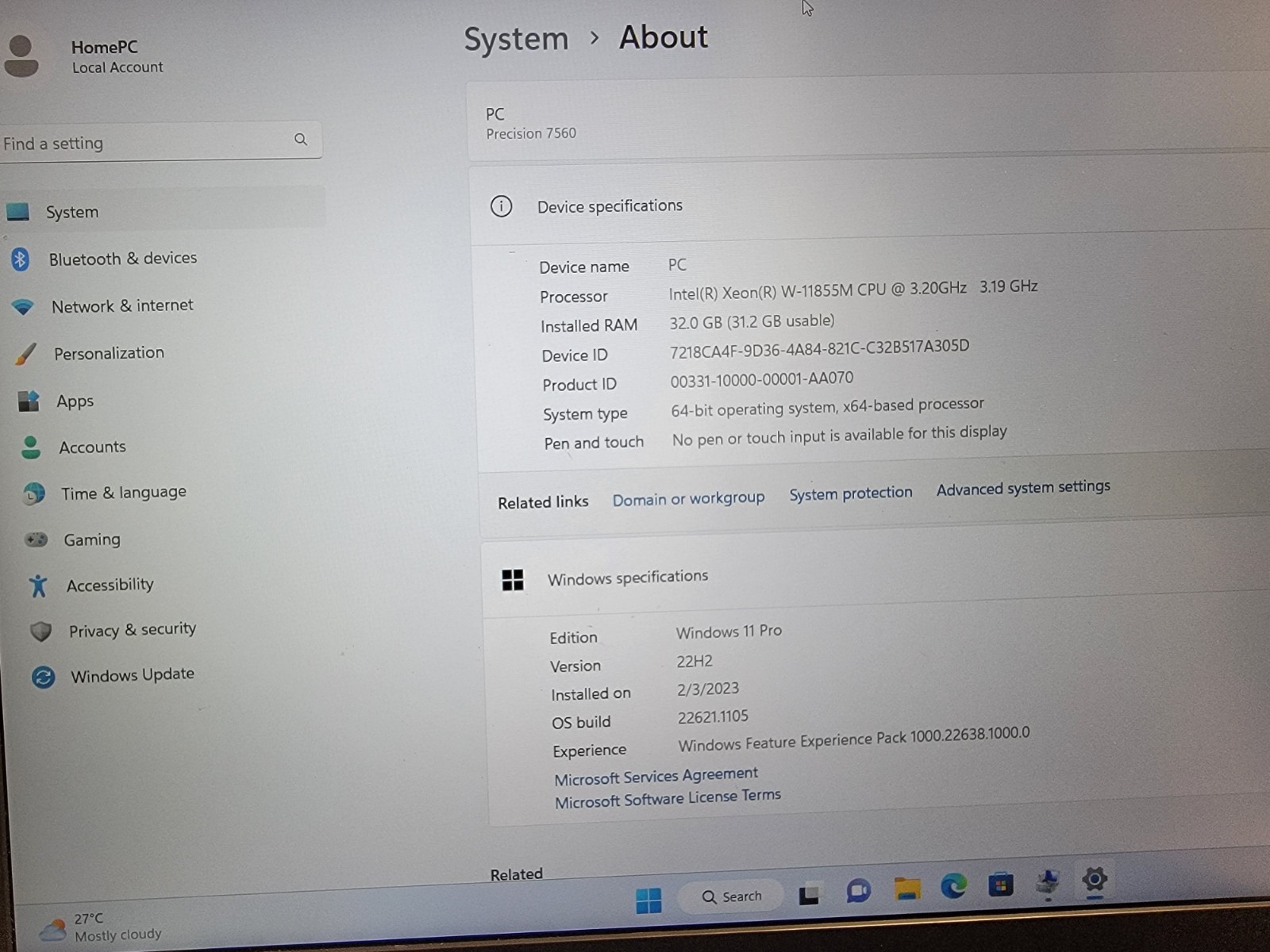
Task: Focus the Find a setting search box
Action: pos(160,141)
